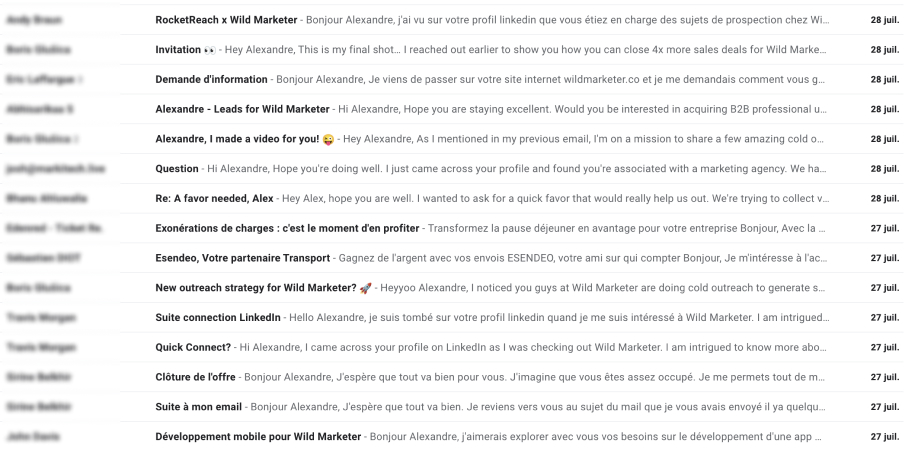Open Alexandre - Leads for Wild Marketer email
Viewport: 904px width, 450px height.
tap(452, 109)
